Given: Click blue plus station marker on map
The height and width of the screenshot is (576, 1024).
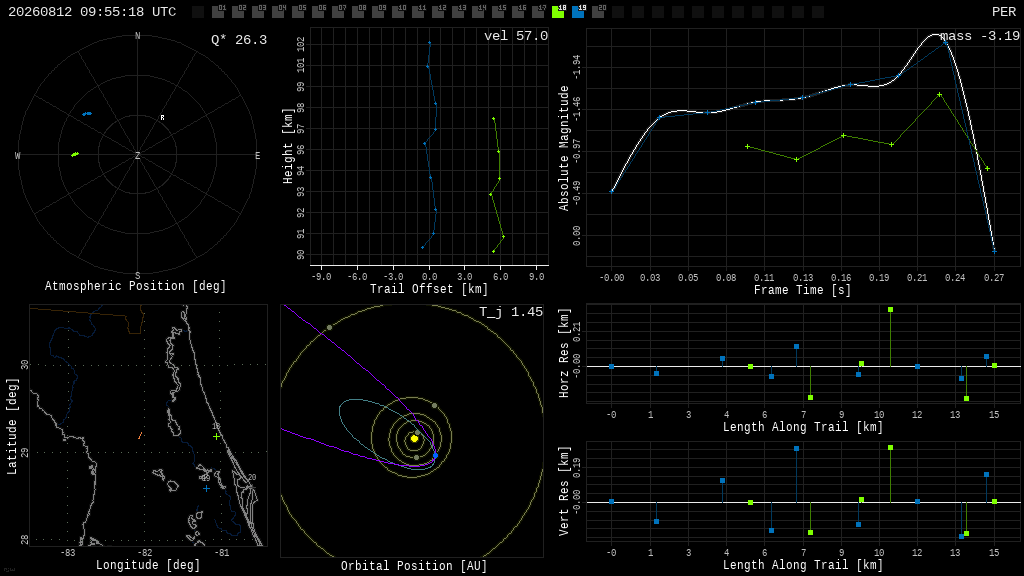Looking at the screenshot, I should point(206,488).
